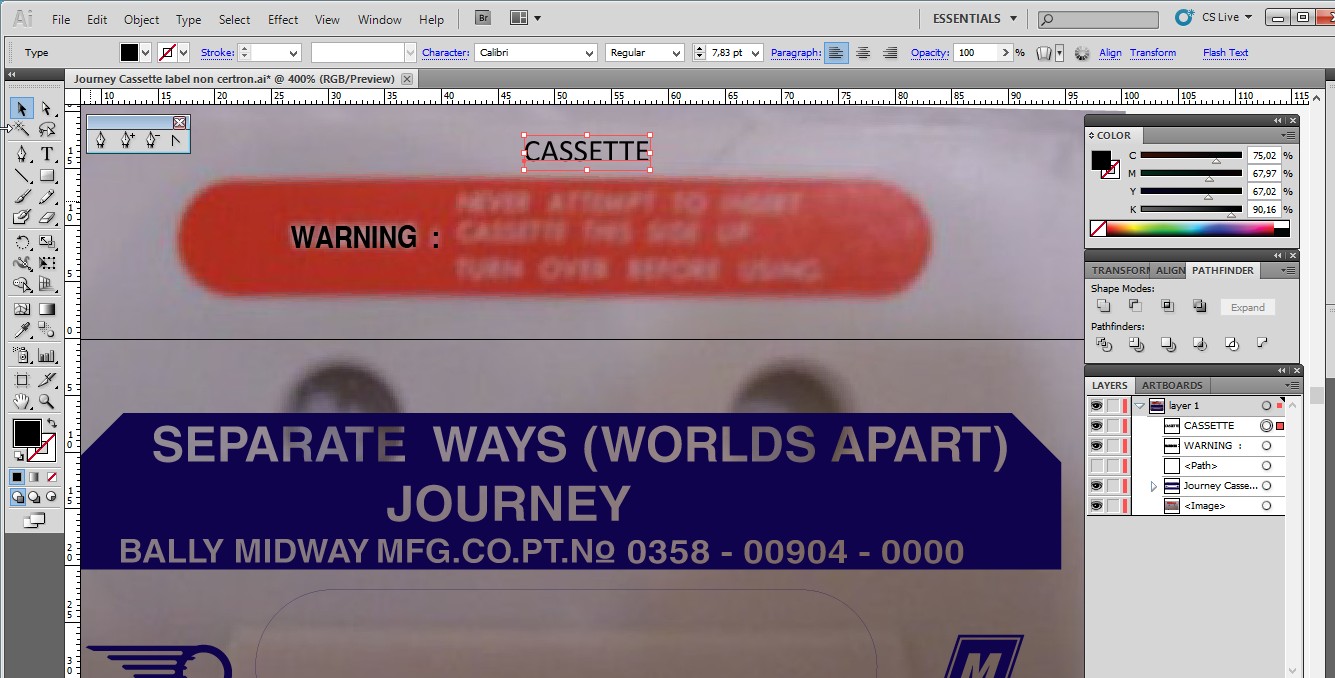
Task: Select the Eyedropper tool
Action: [x=22, y=331]
